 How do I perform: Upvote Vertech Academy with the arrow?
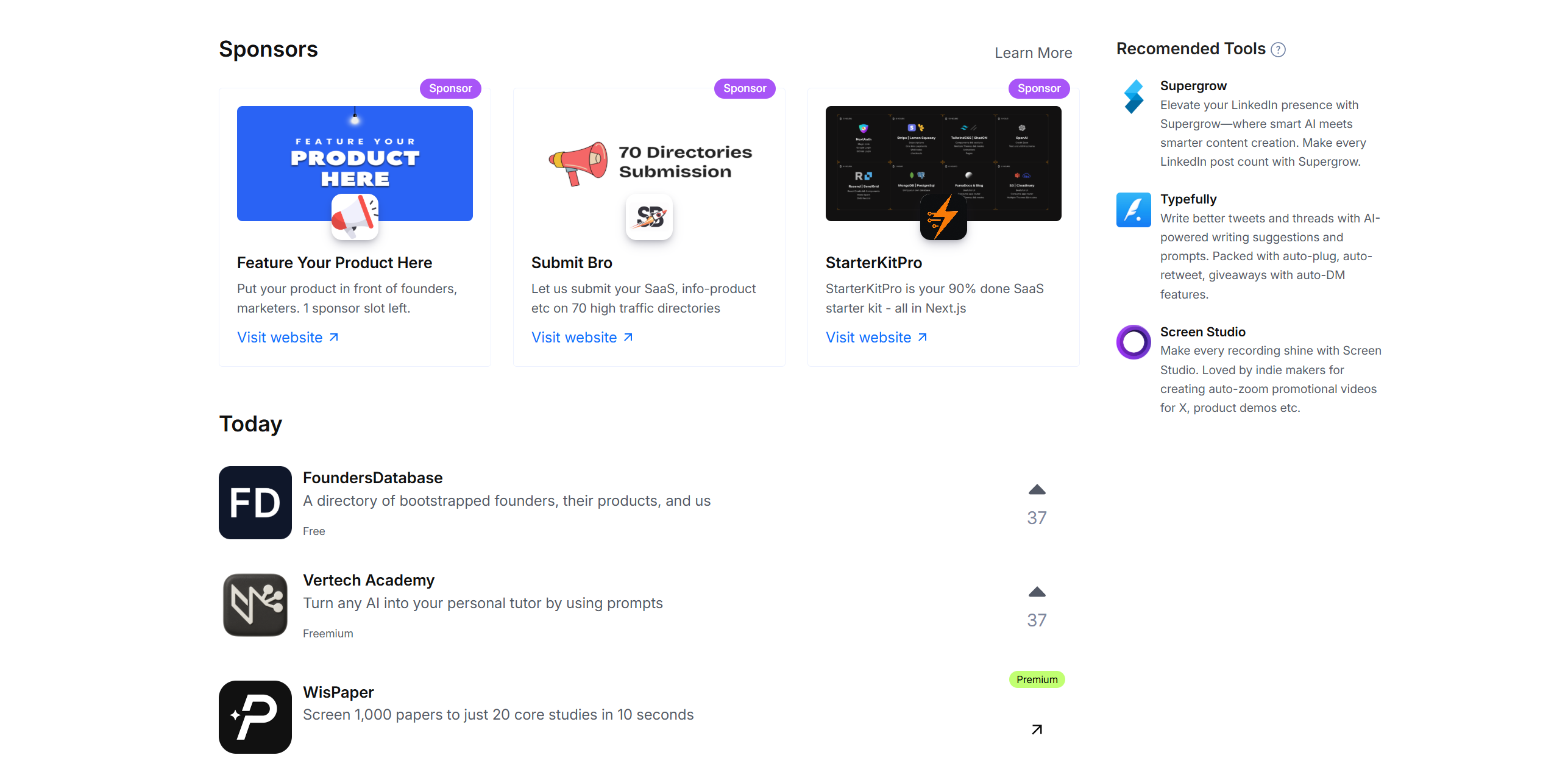(1037, 592)
